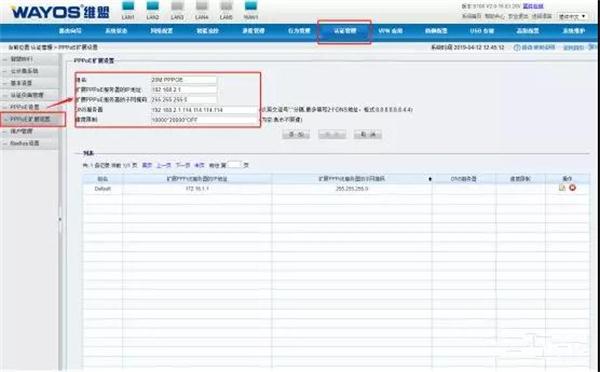The image size is (600, 372).
Task: Select Radius 设置 in the sidebar
Action: (29, 143)
